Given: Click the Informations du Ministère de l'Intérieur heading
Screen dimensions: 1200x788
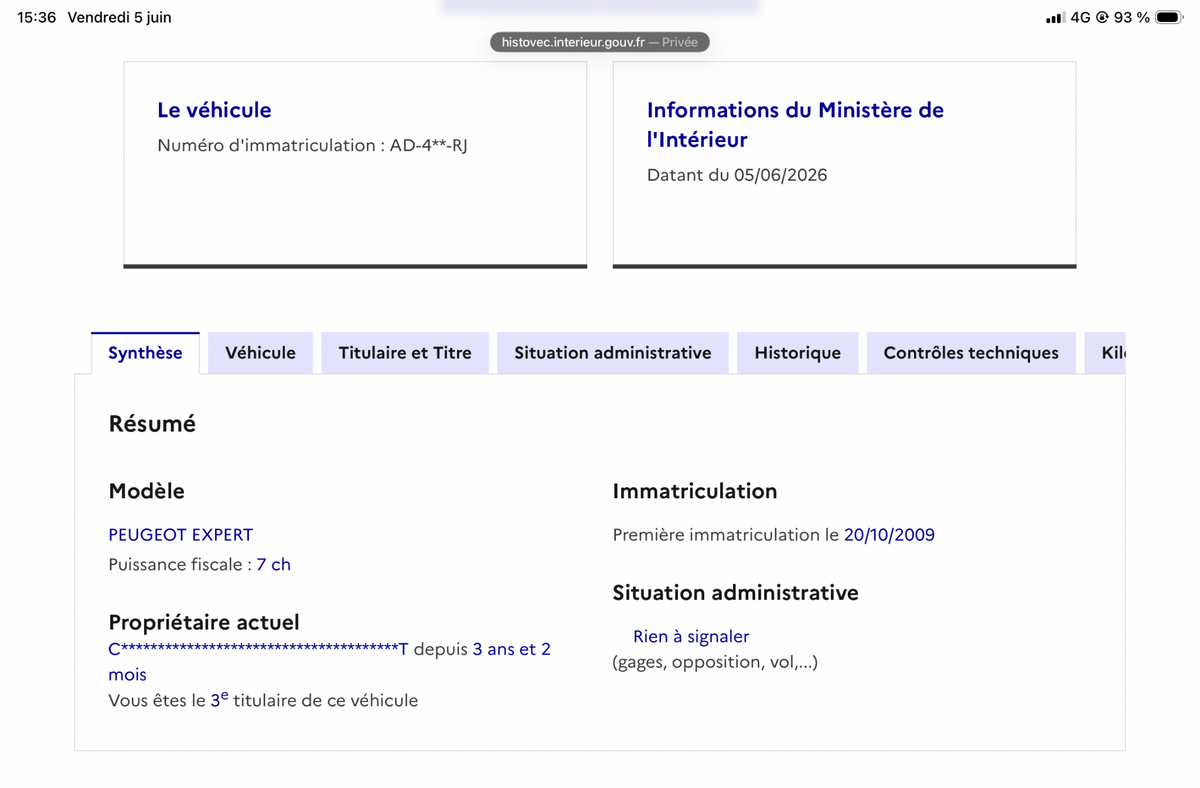Looking at the screenshot, I should [795, 125].
